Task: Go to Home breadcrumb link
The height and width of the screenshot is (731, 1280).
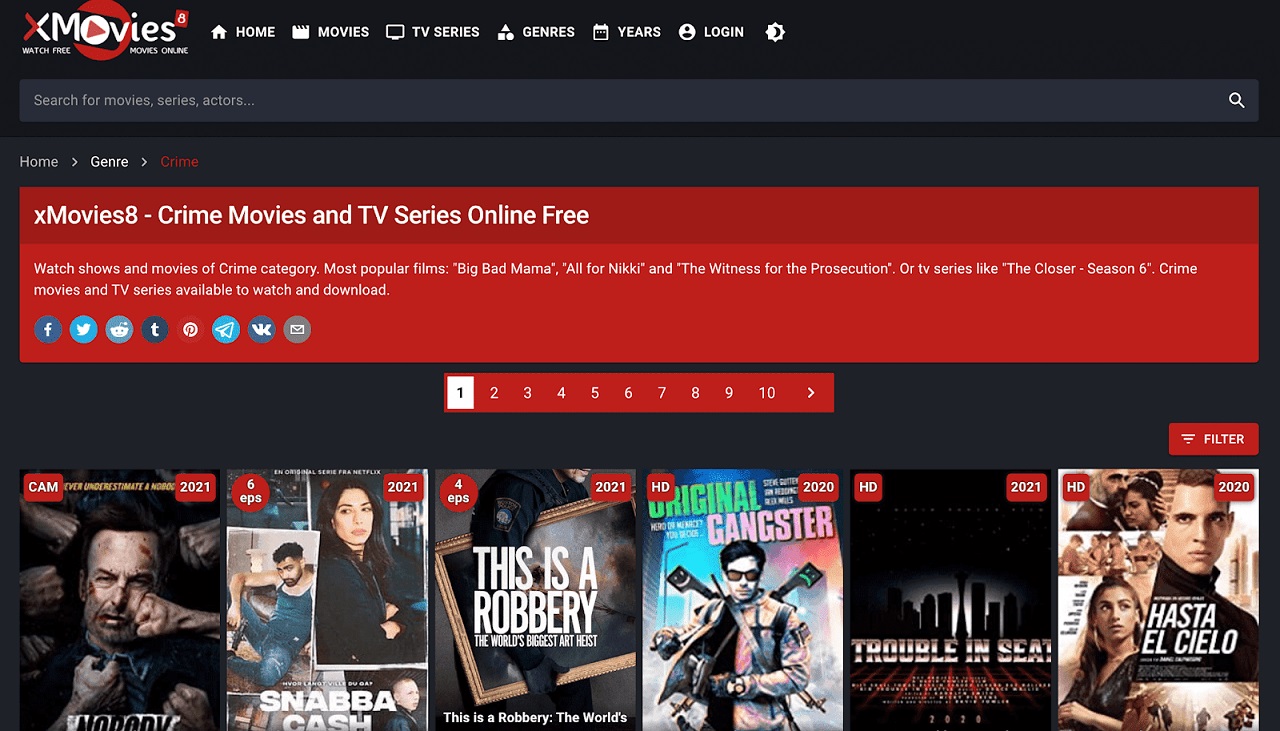Action: [x=39, y=162]
